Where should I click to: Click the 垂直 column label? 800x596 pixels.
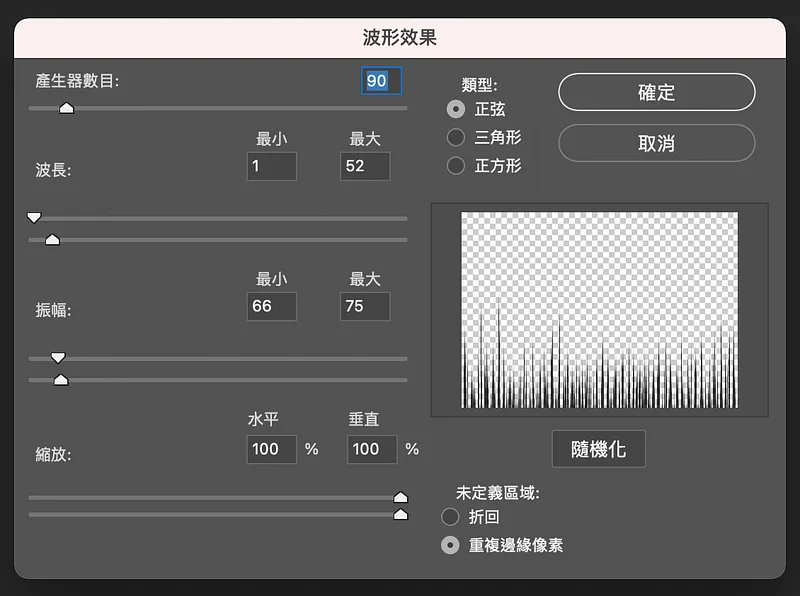pyautogui.click(x=364, y=419)
